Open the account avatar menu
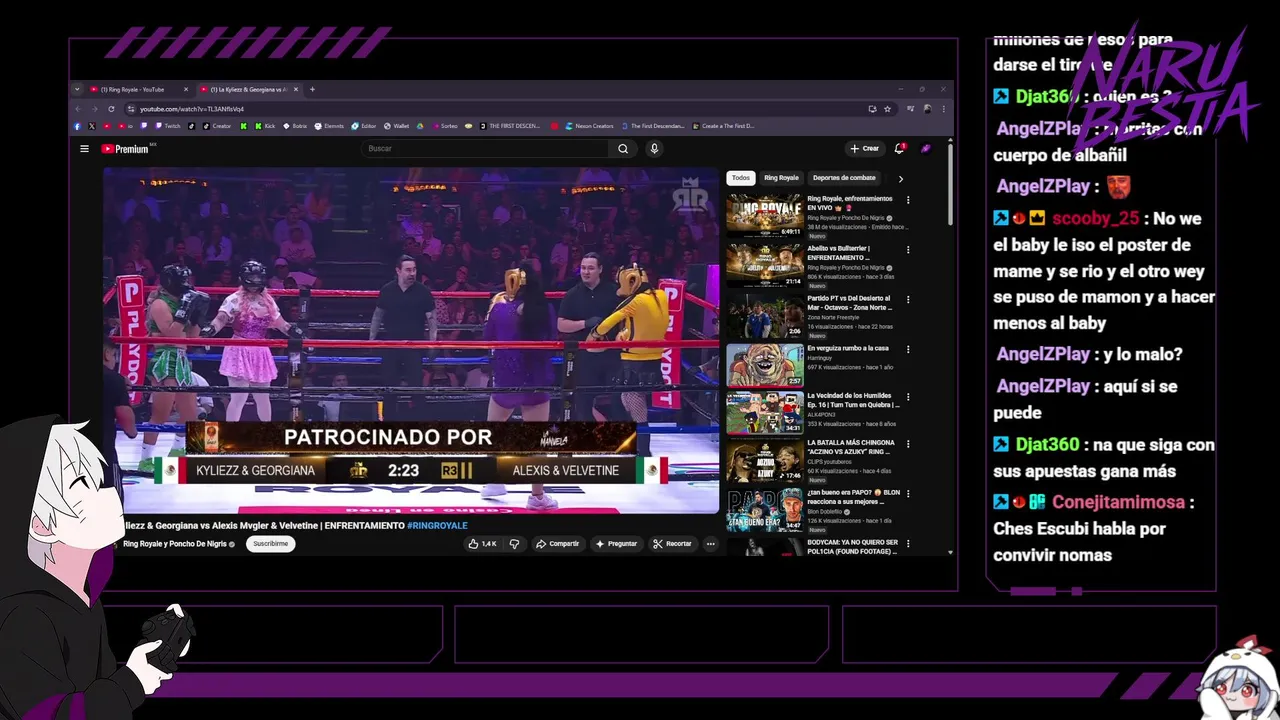 (926, 149)
